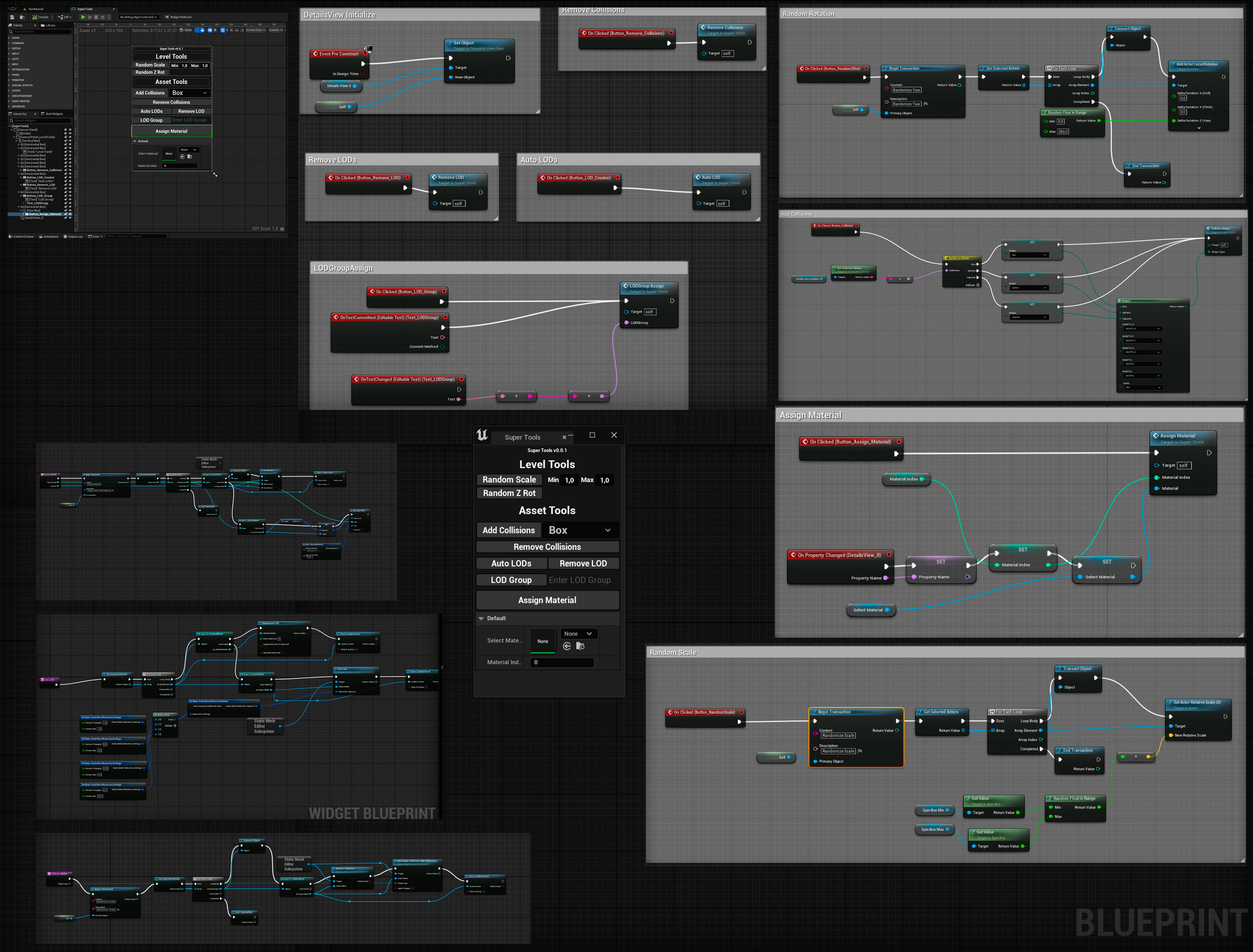Toggle visibility eye of Button_Assign_Material row
1253x952 pixels.
click(70, 214)
